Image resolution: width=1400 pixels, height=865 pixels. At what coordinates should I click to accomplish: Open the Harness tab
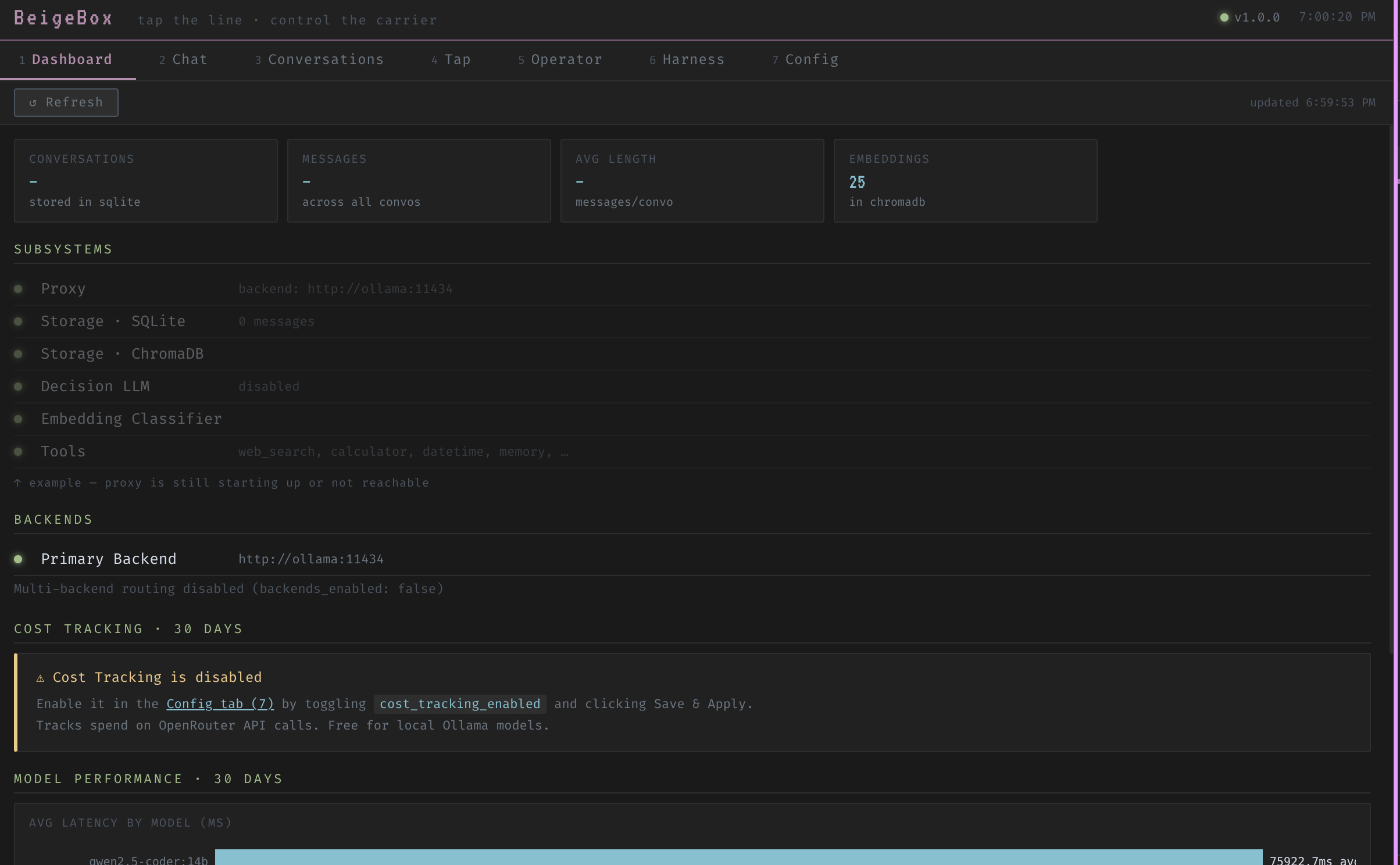[x=687, y=60]
